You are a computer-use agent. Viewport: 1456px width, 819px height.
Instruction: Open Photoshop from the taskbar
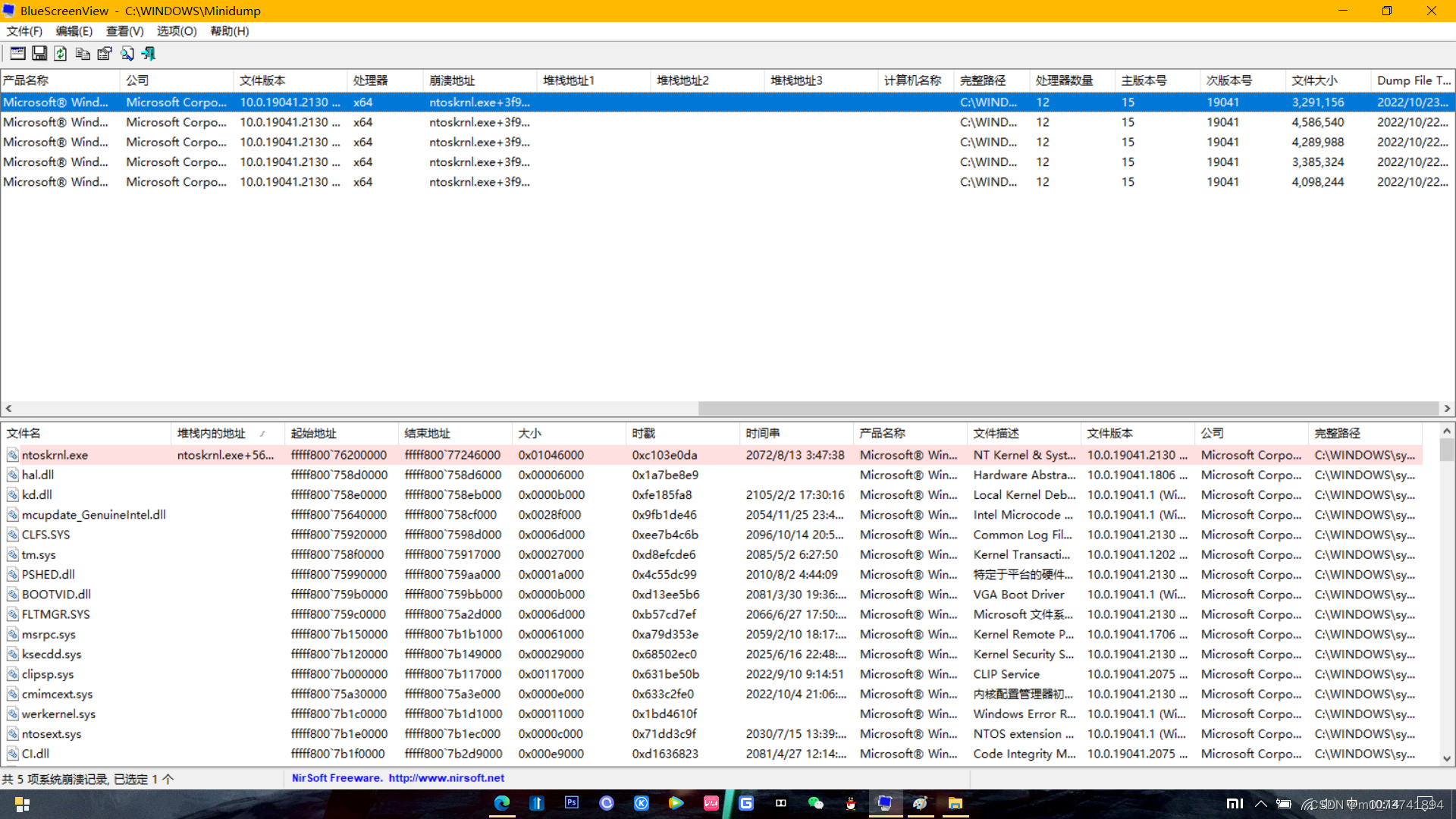point(572,803)
